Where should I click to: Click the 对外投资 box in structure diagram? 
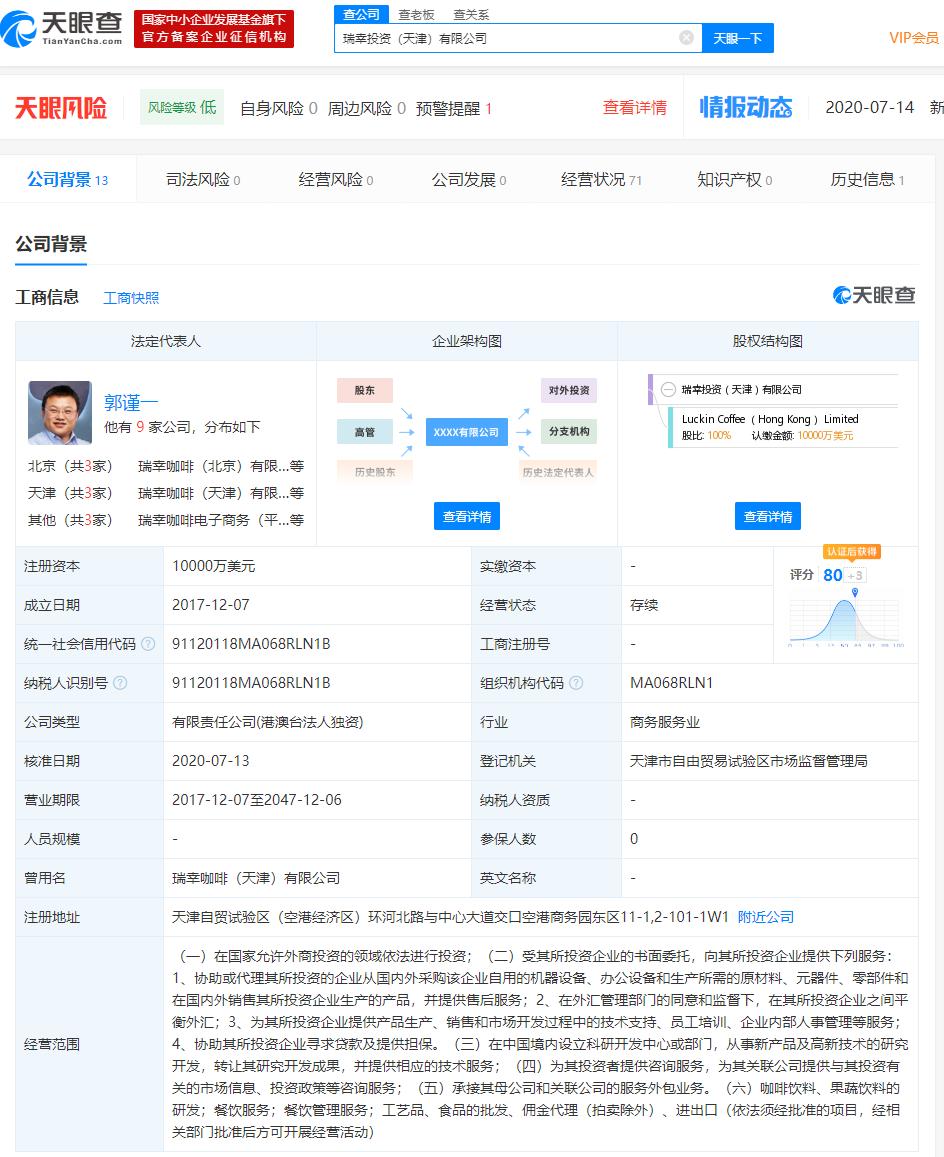[x=569, y=390]
